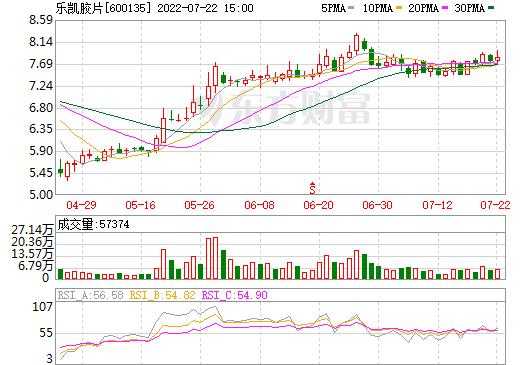Image resolution: width=520 pixels, height=365 pixels.
Task: Click the 2022-07-22 15:00 timestamp
Action: 205,8
